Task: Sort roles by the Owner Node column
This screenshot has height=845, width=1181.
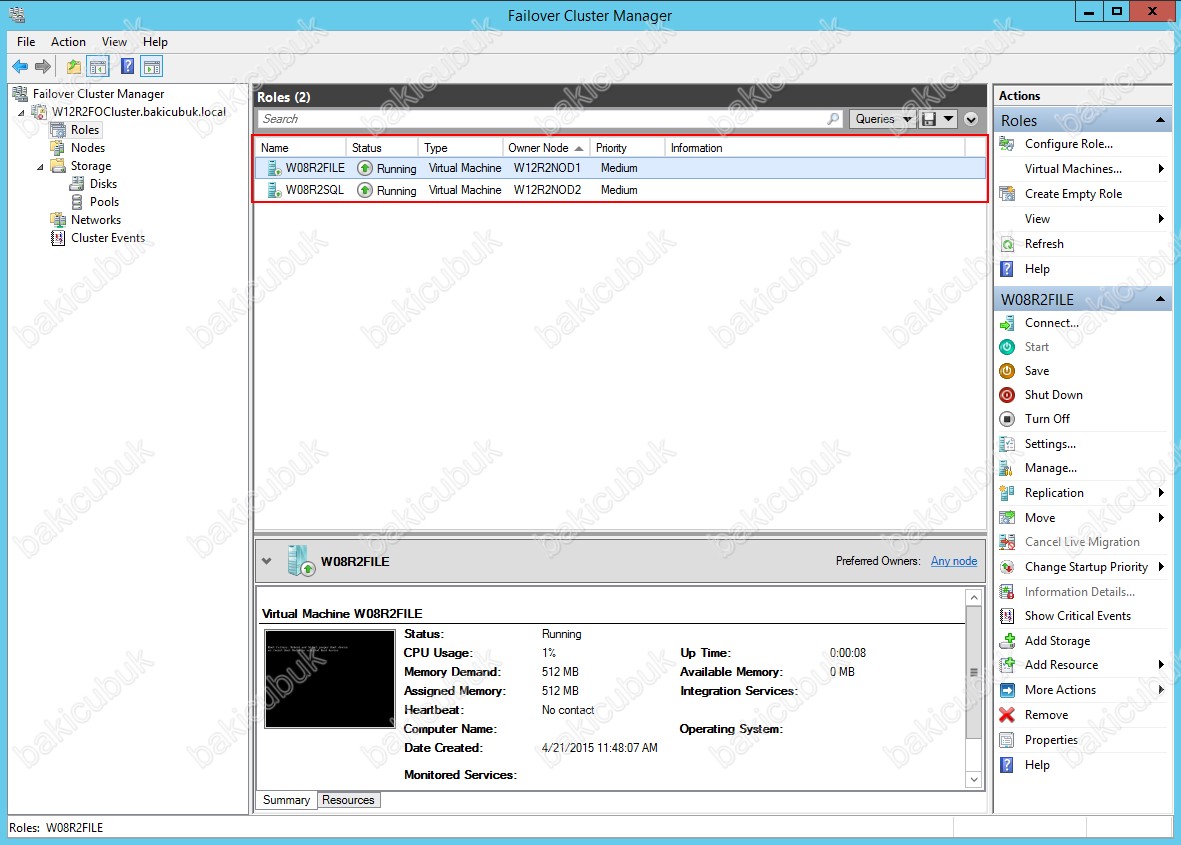Action: (x=545, y=148)
